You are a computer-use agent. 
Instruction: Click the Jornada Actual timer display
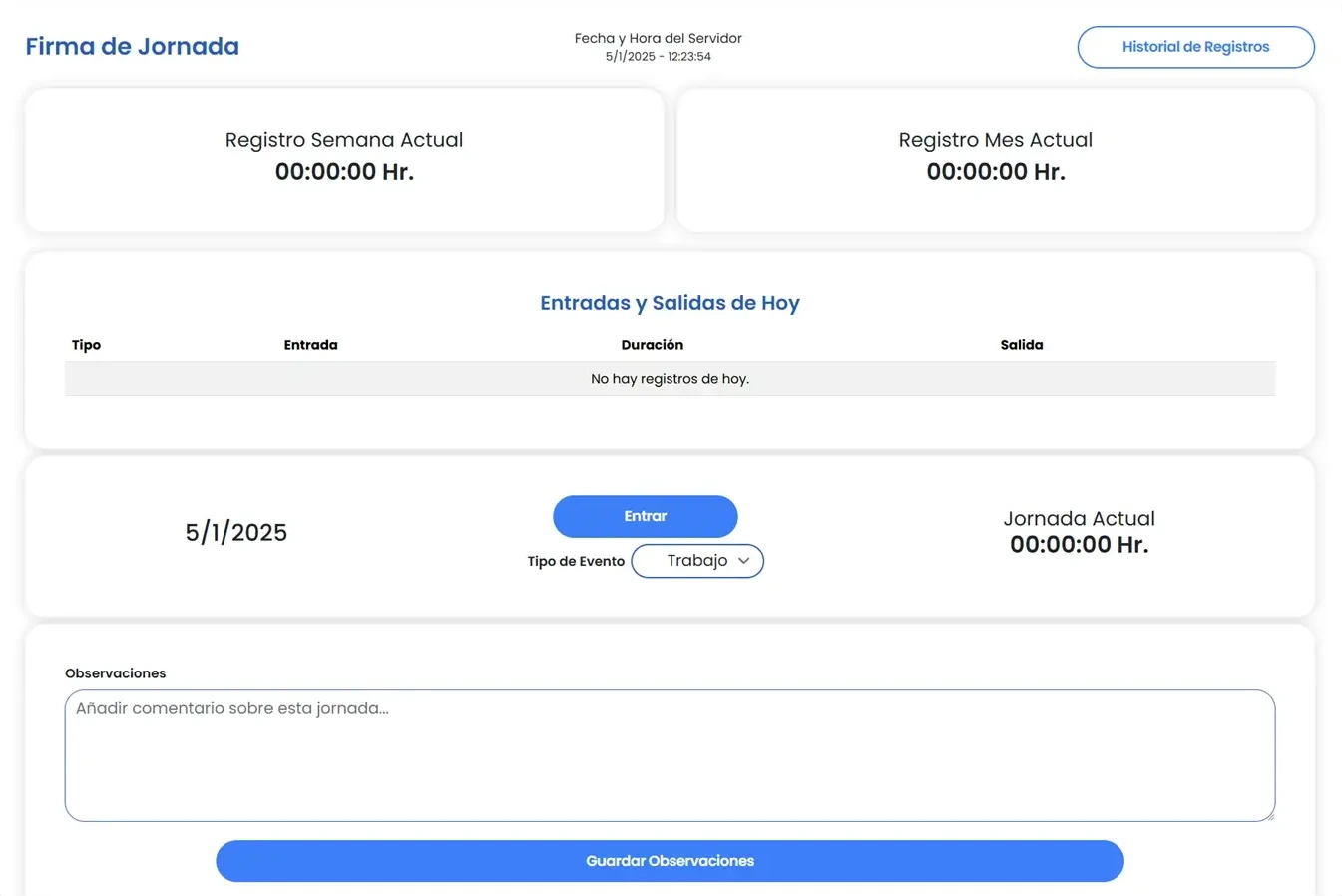click(1079, 544)
